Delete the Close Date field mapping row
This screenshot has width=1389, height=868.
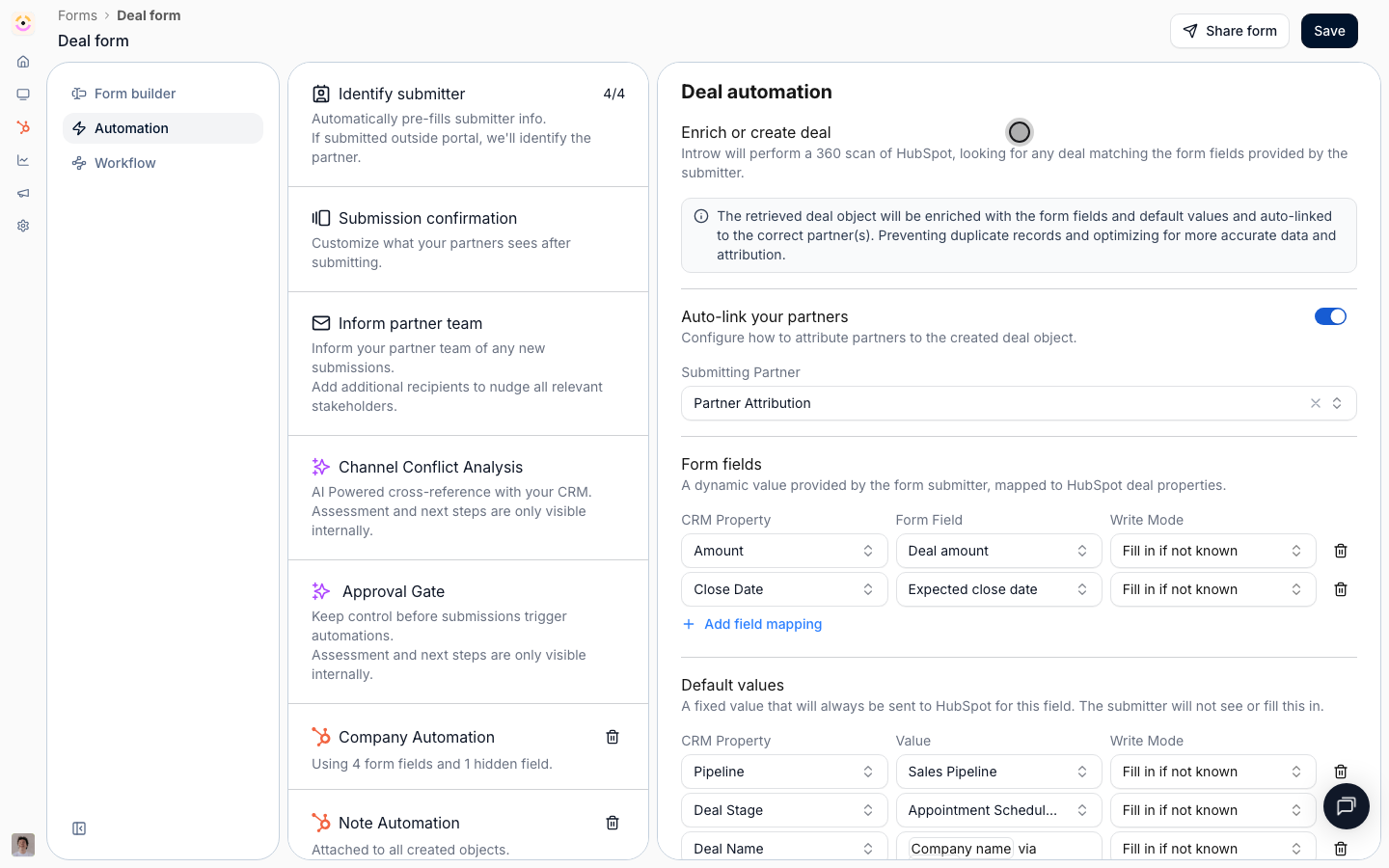click(1341, 589)
